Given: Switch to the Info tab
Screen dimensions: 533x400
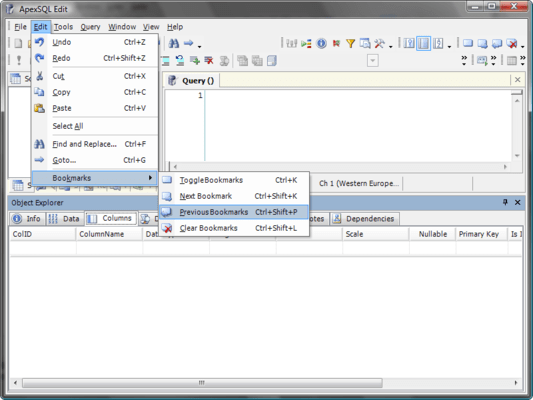Looking at the screenshot, I should coord(27,219).
